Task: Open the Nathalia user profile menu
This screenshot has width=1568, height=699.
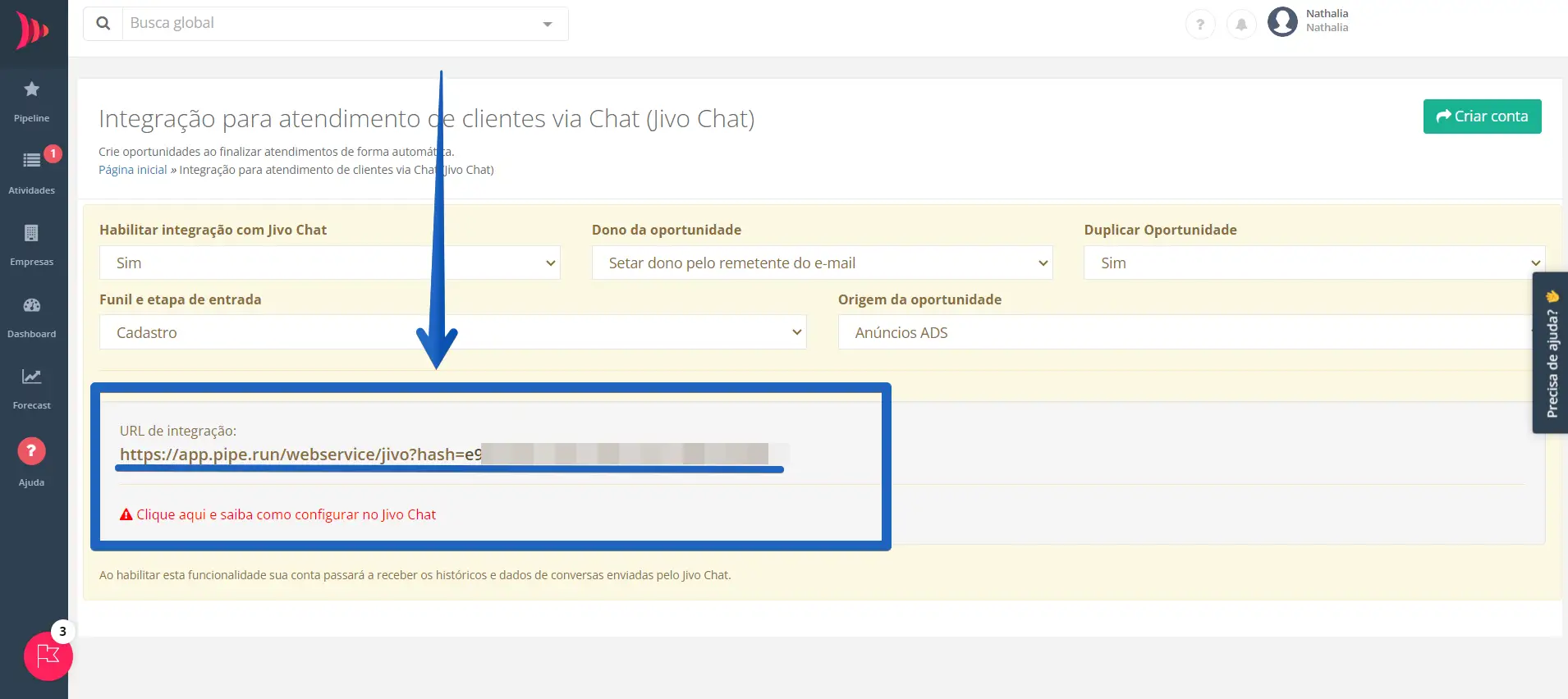Action: [1309, 21]
